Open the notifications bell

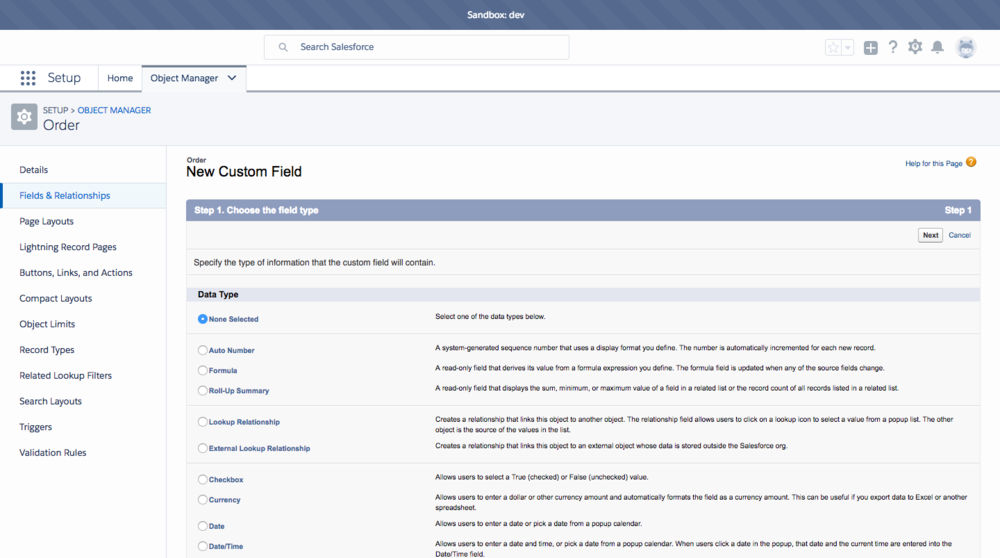pyautogui.click(x=938, y=47)
